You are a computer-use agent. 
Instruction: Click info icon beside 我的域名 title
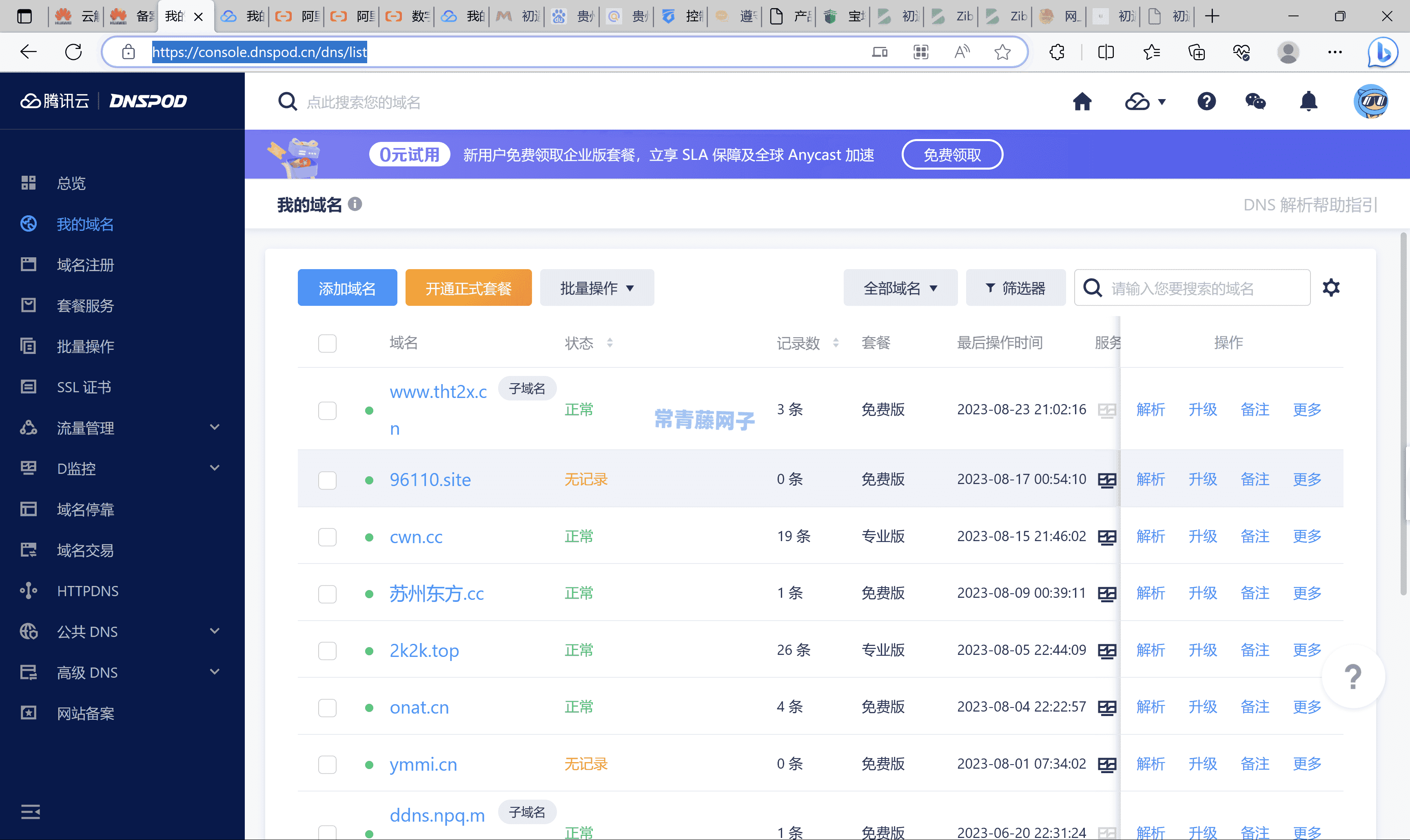[355, 204]
